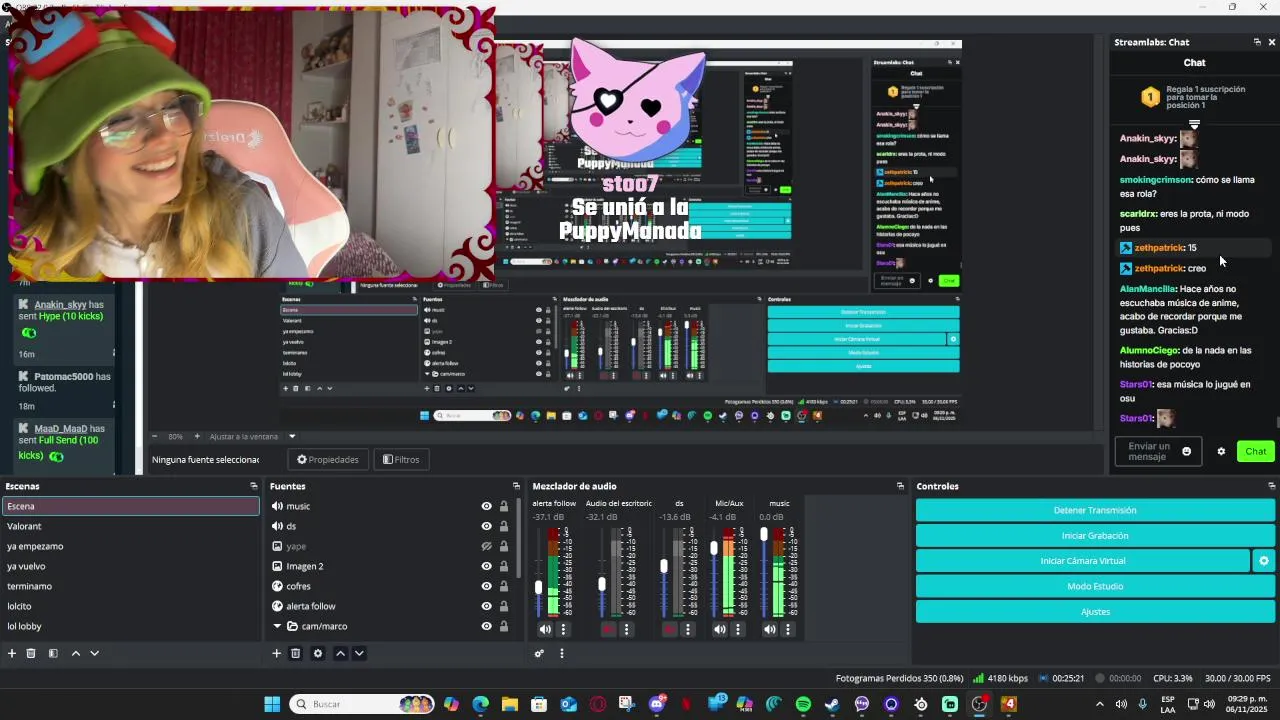Open advanced audio properties gears icon
This screenshot has height=720, width=1280.
click(x=539, y=653)
